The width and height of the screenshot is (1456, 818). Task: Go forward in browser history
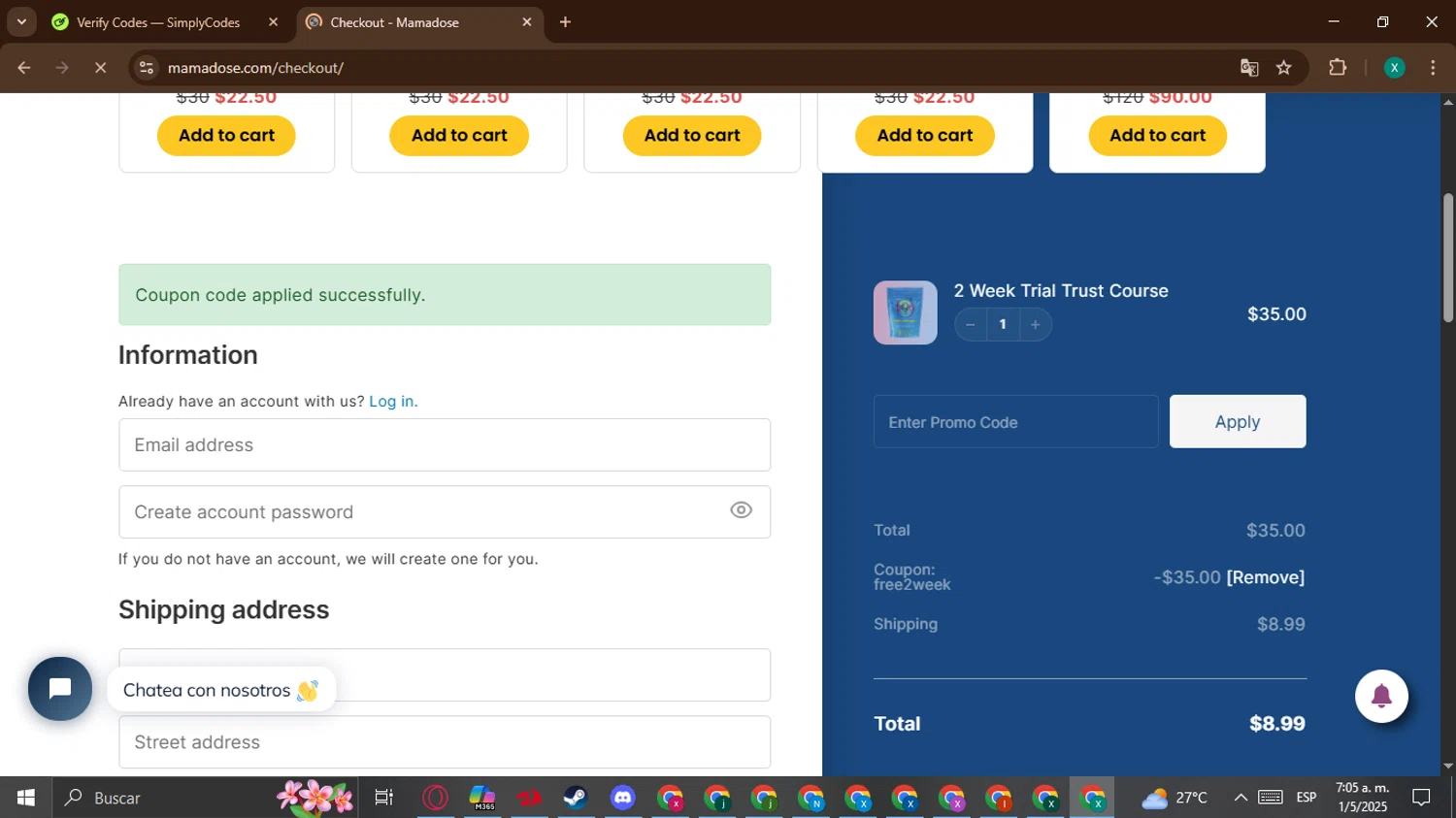[x=62, y=68]
